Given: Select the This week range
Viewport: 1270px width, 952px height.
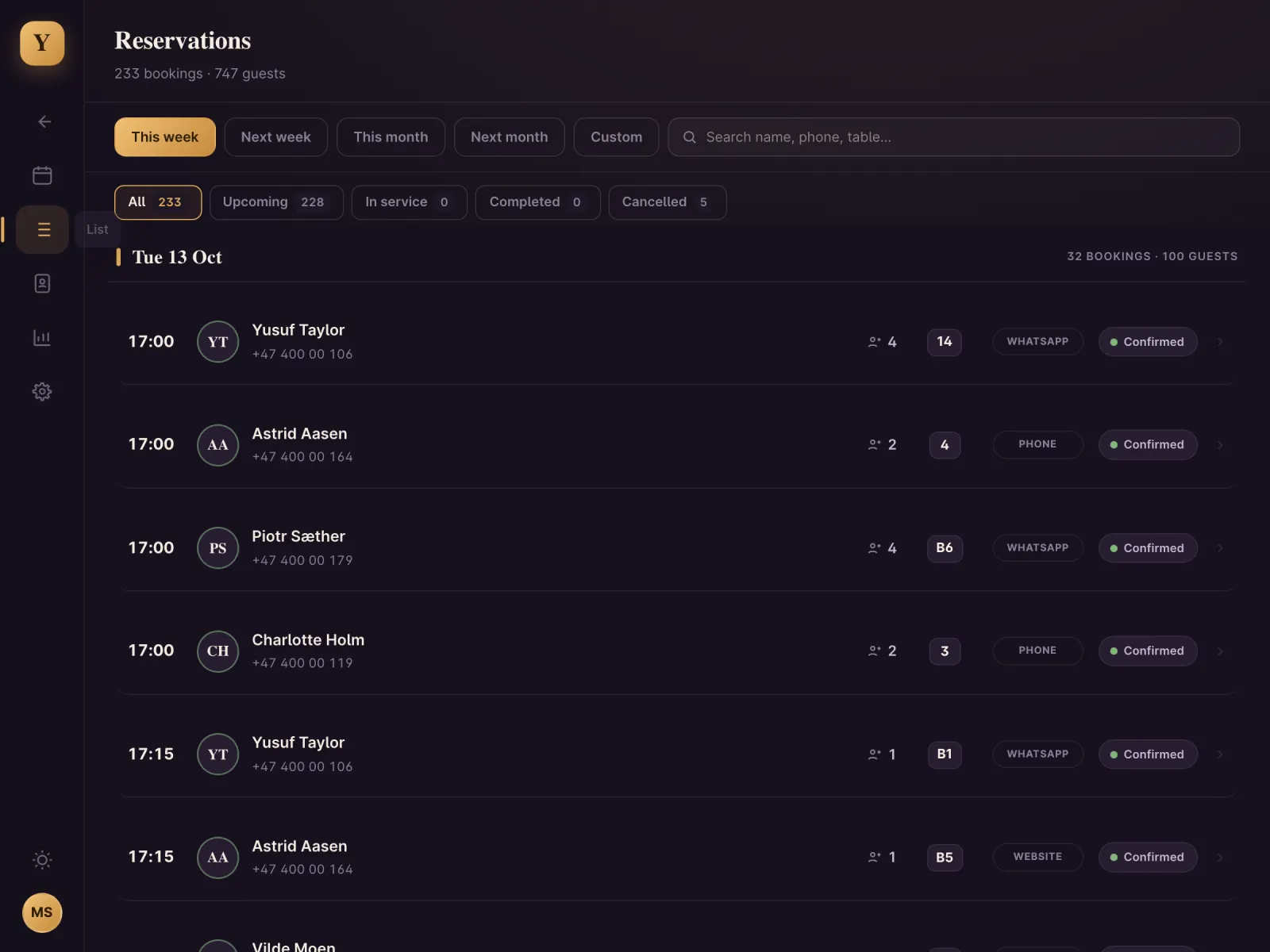Looking at the screenshot, I should (x=165, y=137).
